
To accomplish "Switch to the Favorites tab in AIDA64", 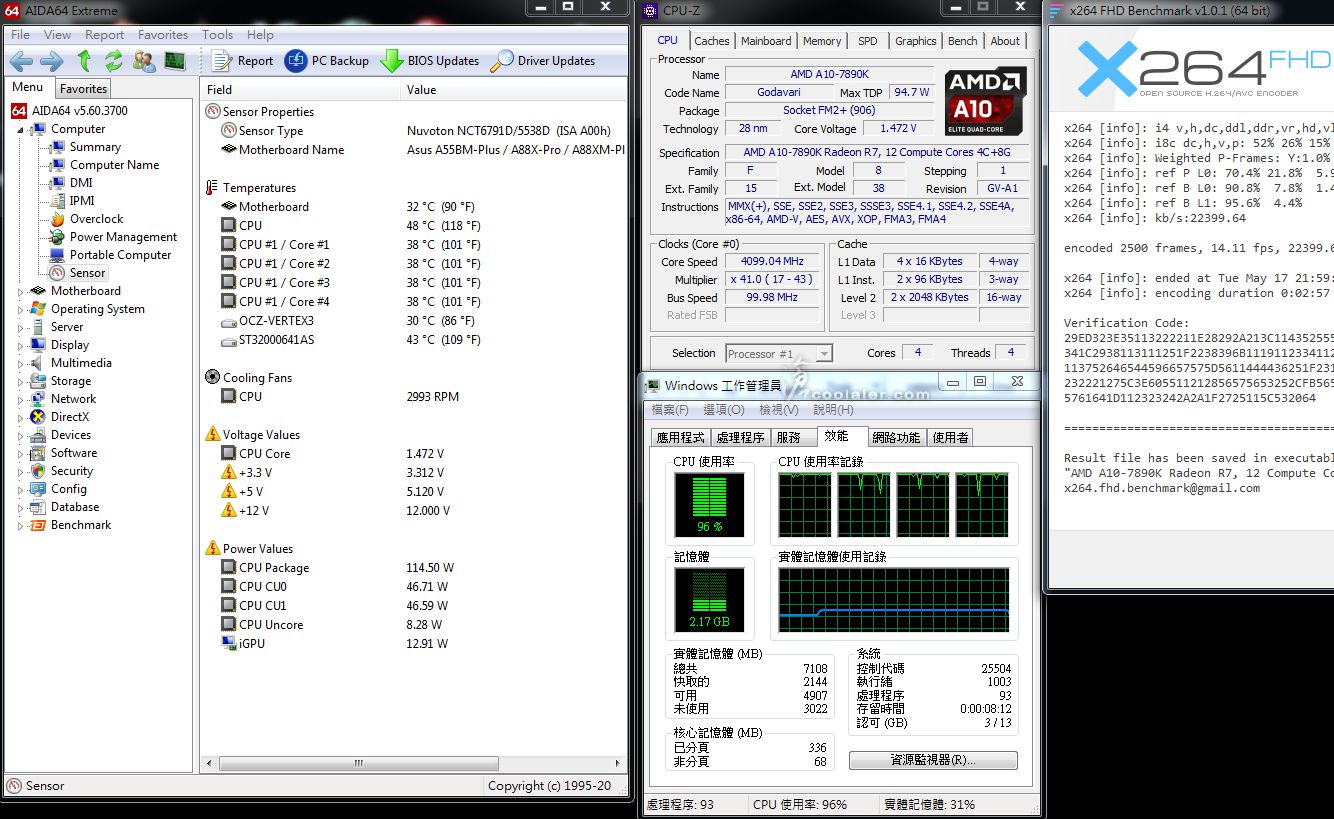I will pos(83,89).
